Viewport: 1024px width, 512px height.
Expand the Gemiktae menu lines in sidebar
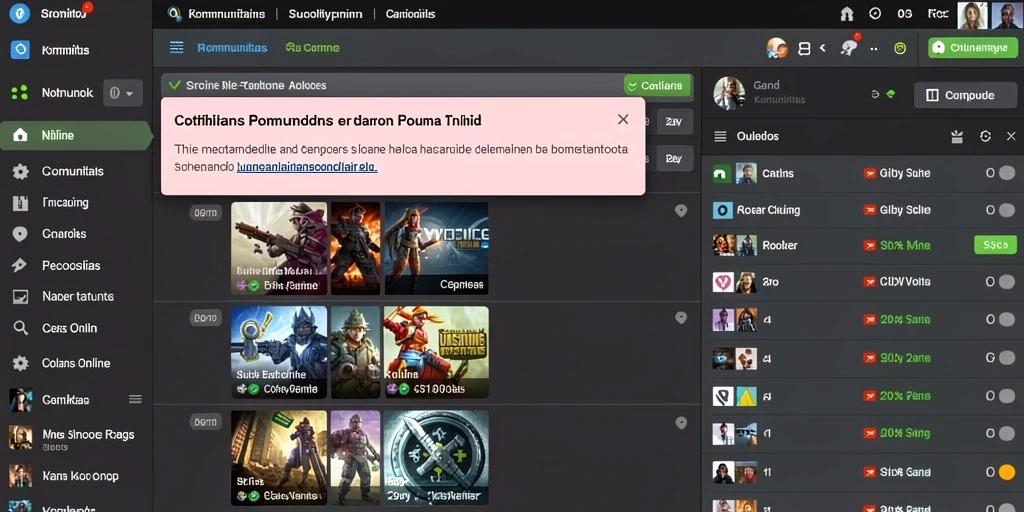[x=135, y=399]
